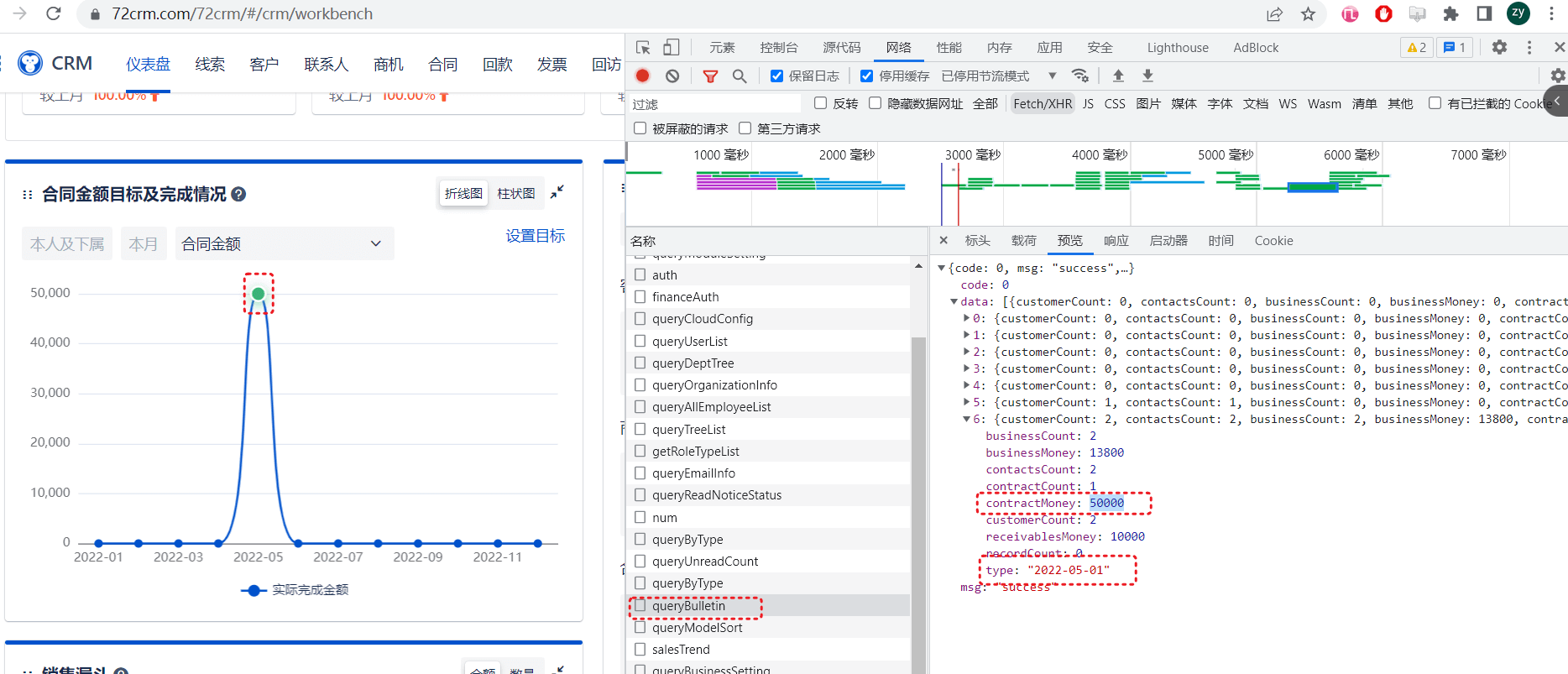Screen dimensions: 1568x674
Task: Enable the 被屏蔽的请求 checkbox
Action: [x=640, y=128]
